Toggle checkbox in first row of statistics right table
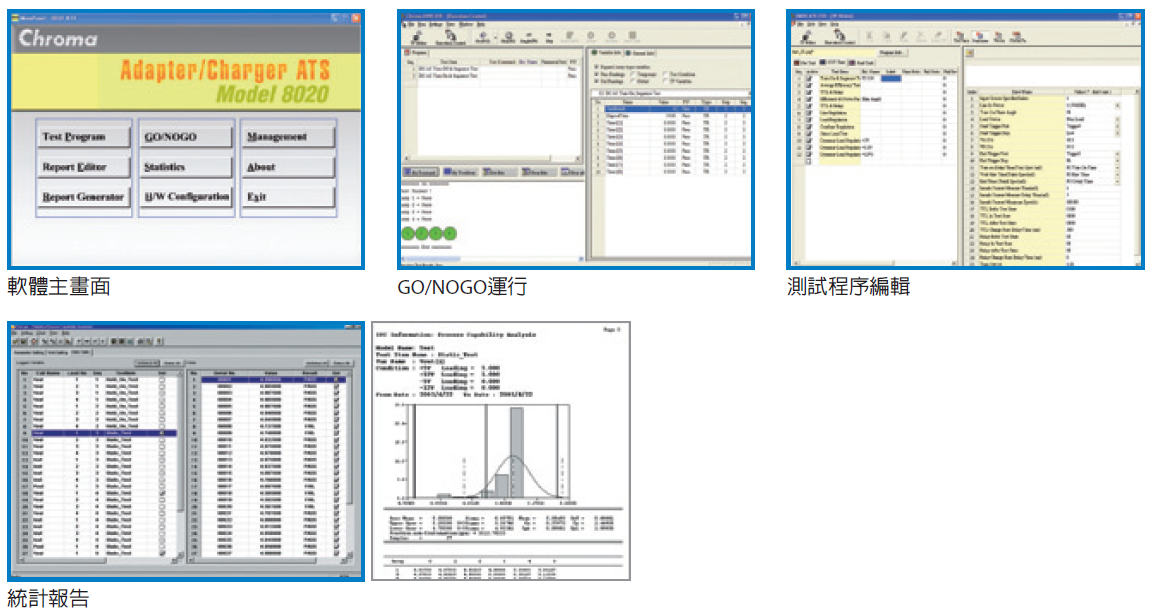This screenshot has height=614, width=1155. tap(336, 380)
